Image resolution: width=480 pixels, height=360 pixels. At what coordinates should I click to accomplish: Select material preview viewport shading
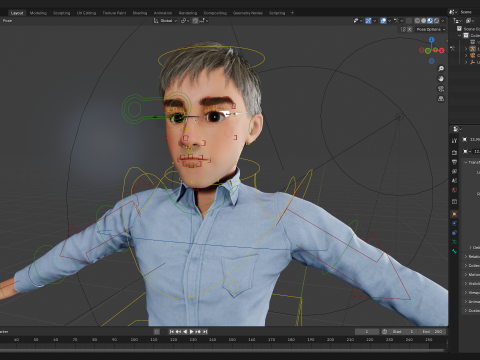tap(430, 21)
